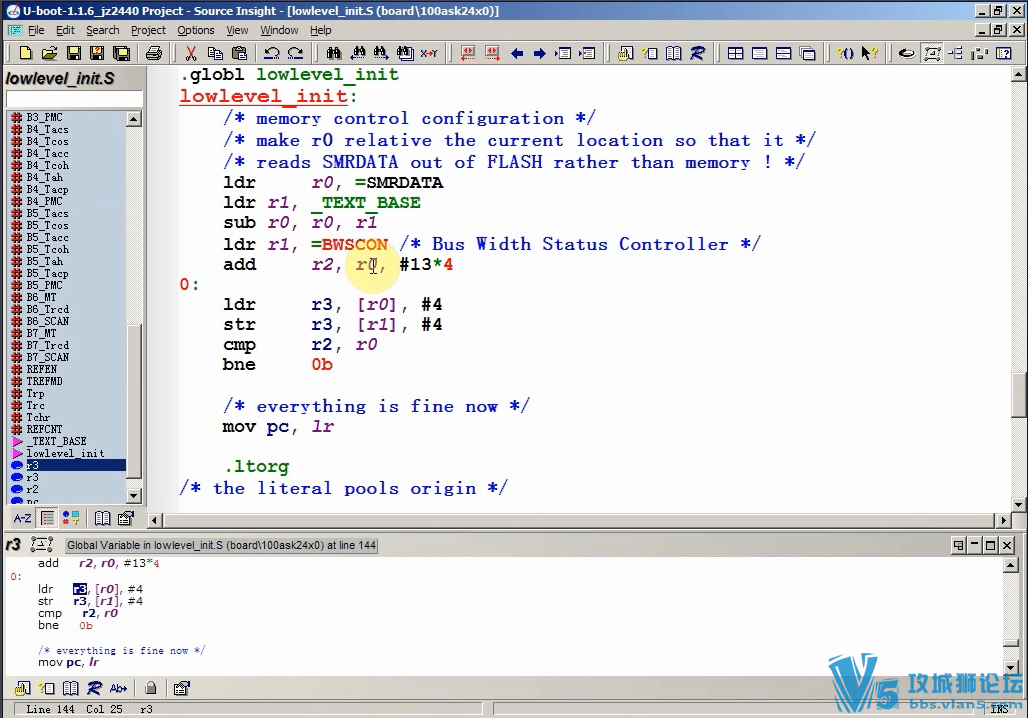Image resolution: width=1028 pixels, height=718 pixels.
Task: Click Ab rename icon in context toolbar
Action: [119, 688]
